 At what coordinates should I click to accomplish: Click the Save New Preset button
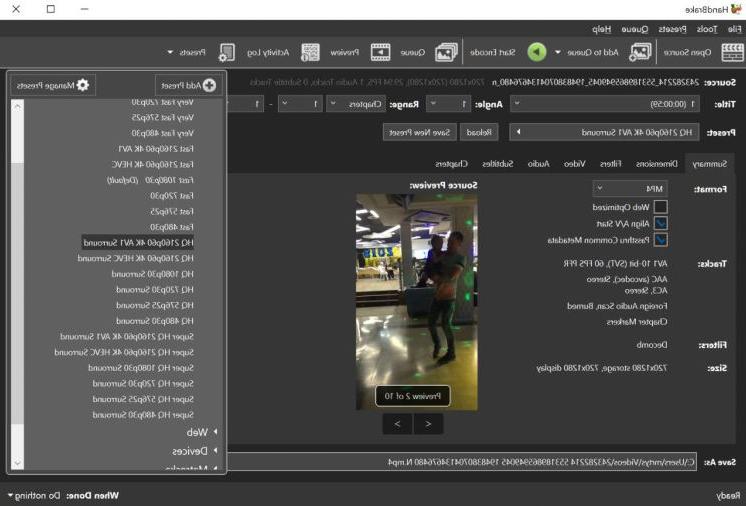pos(420,132)
